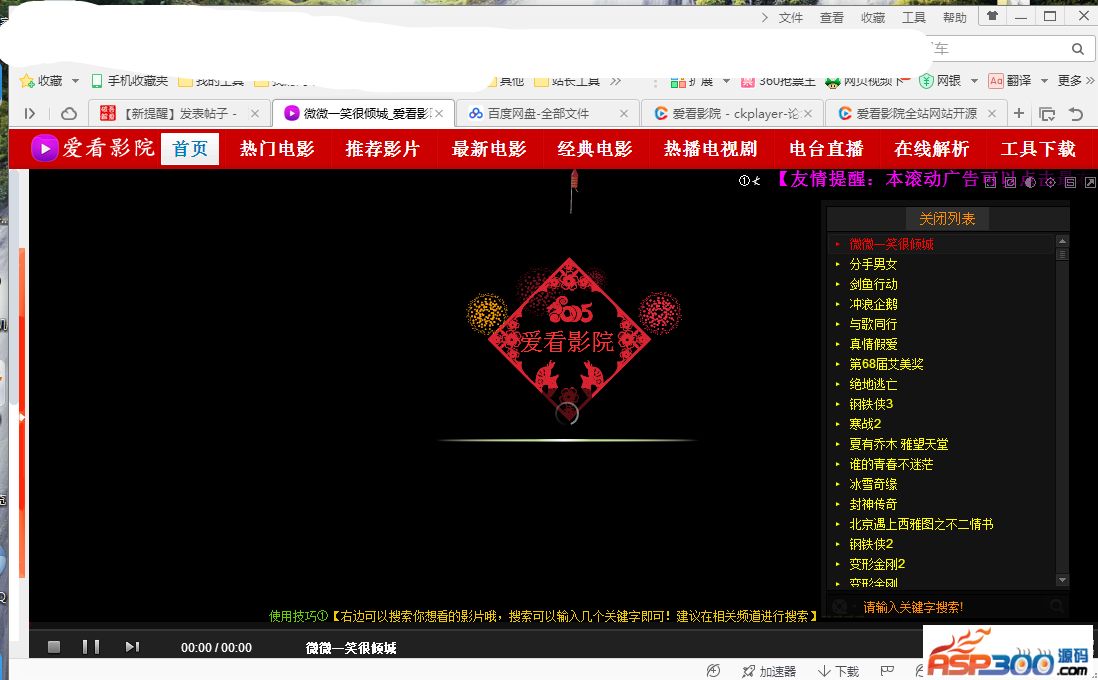Open the browser skin shirt icon
The width and height of the screenshot is (1098, 680).
(x=992, y=16)
